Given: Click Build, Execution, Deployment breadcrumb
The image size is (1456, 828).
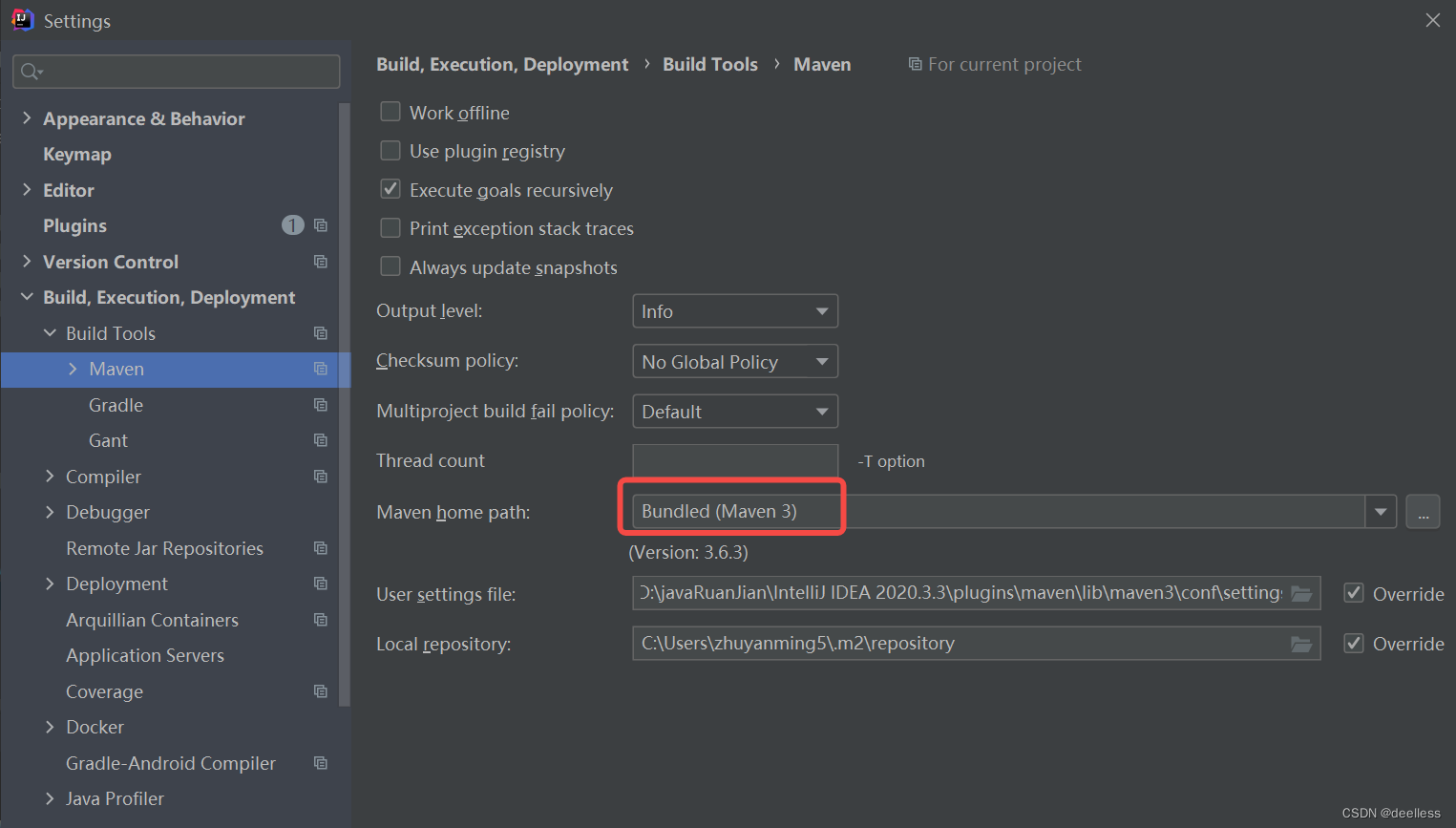Looking at the screenshot, I should coord(502,64).
